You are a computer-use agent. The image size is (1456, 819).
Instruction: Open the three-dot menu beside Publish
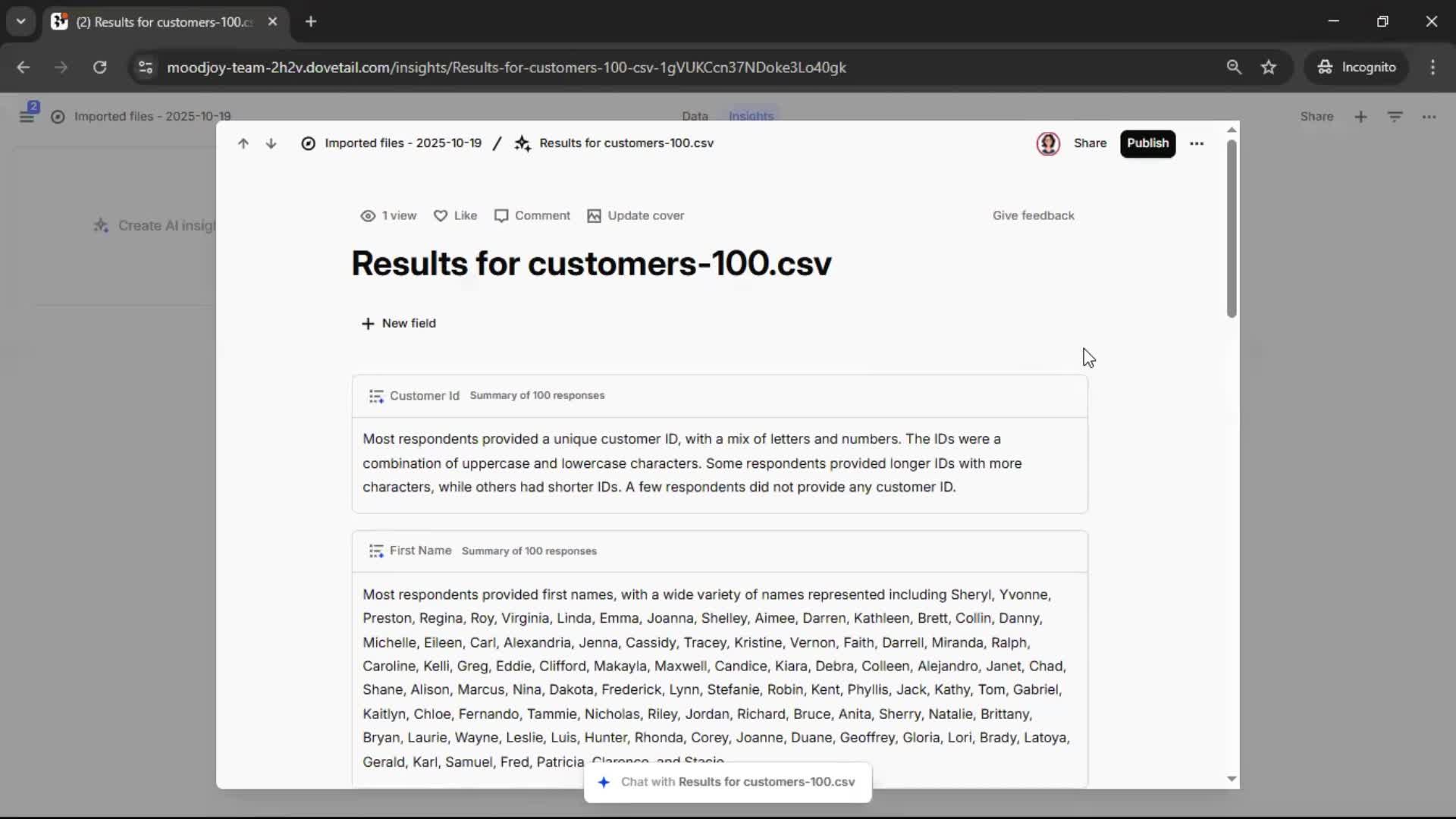coord(1197,143)
